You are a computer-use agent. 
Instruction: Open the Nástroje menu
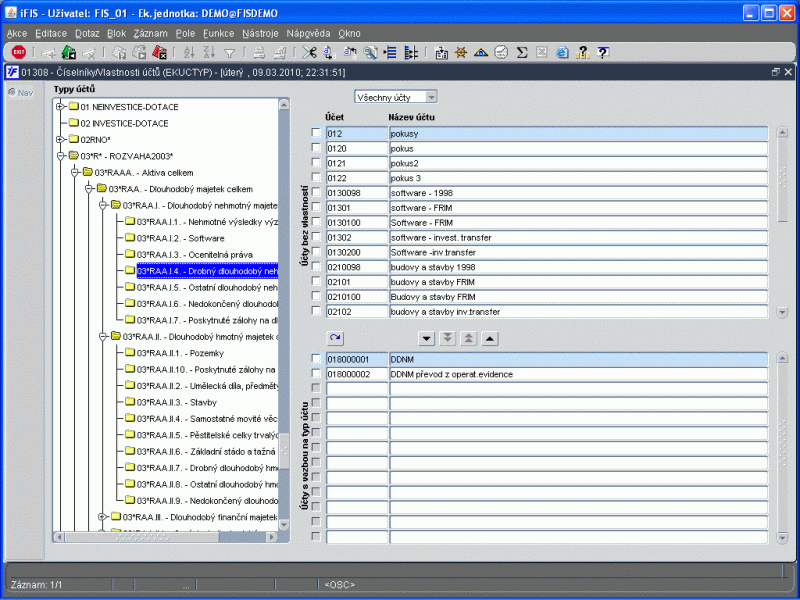(260, 33)
